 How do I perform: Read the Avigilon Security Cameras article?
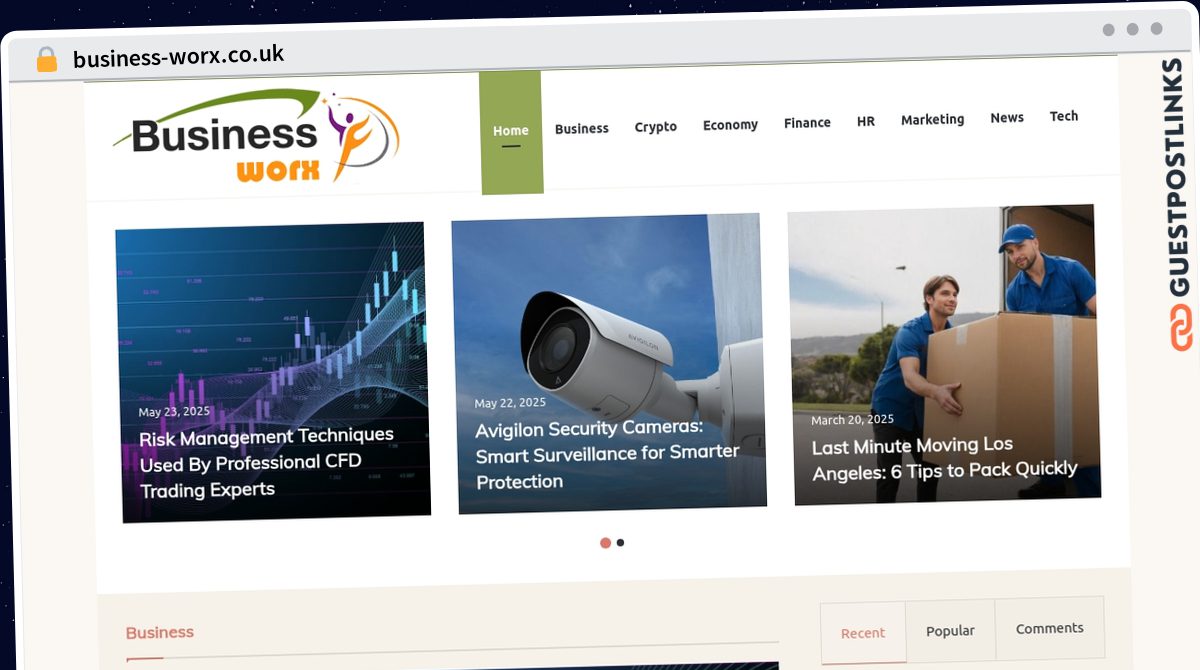607,453
